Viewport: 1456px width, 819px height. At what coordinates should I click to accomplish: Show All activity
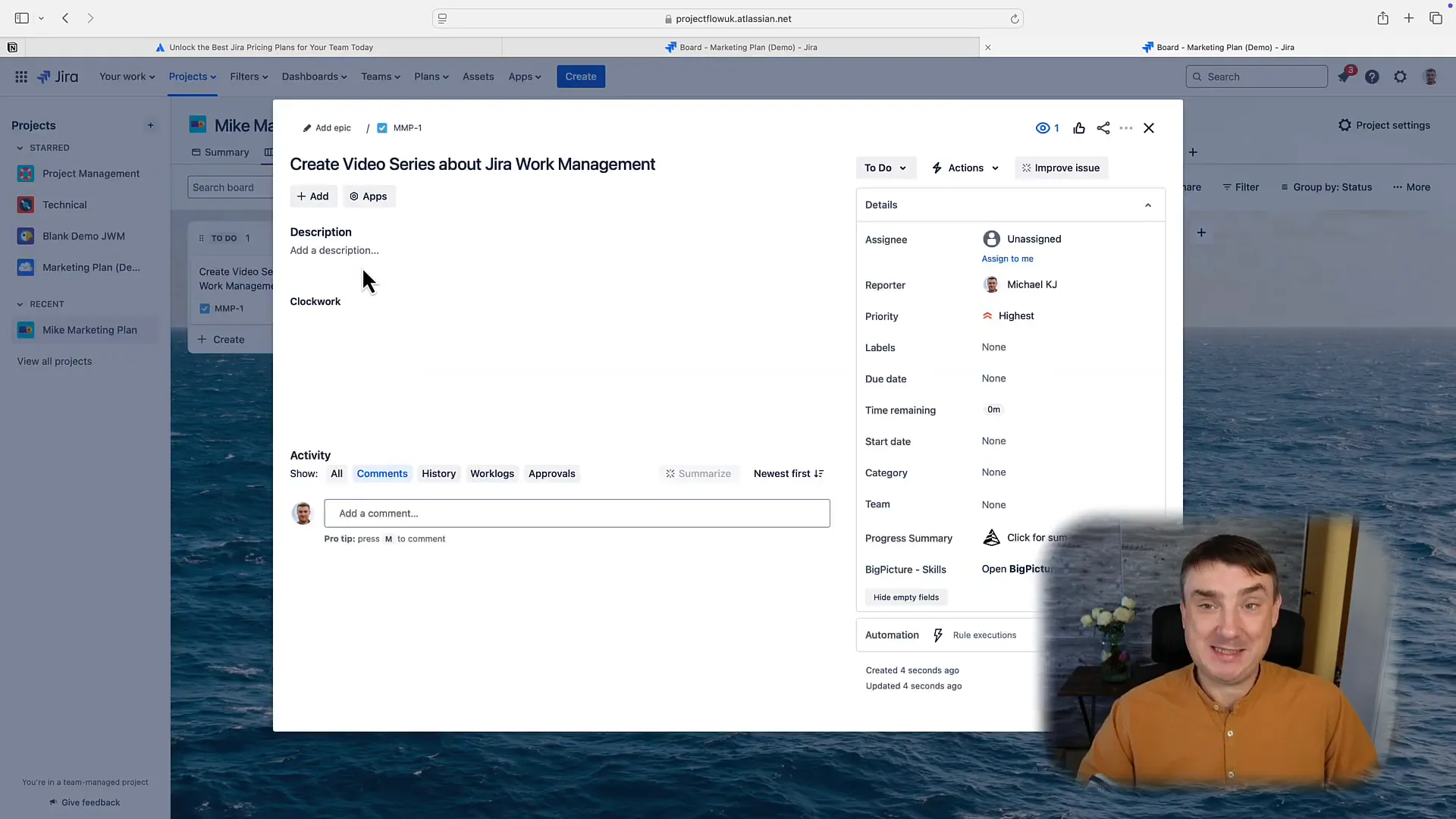(337, 474)
